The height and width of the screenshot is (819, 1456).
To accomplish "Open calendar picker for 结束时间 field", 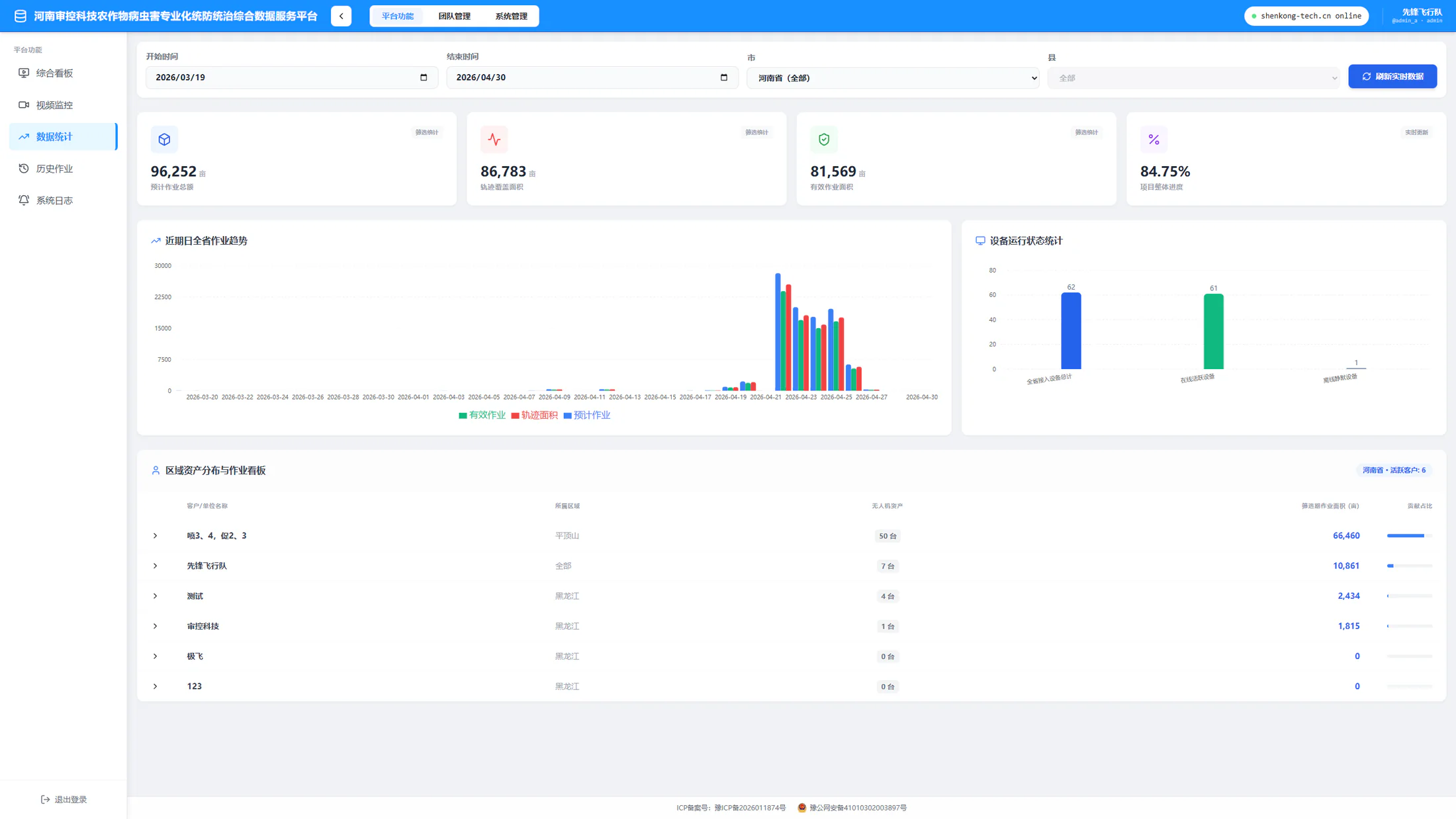I will click(x=724, y=77).
